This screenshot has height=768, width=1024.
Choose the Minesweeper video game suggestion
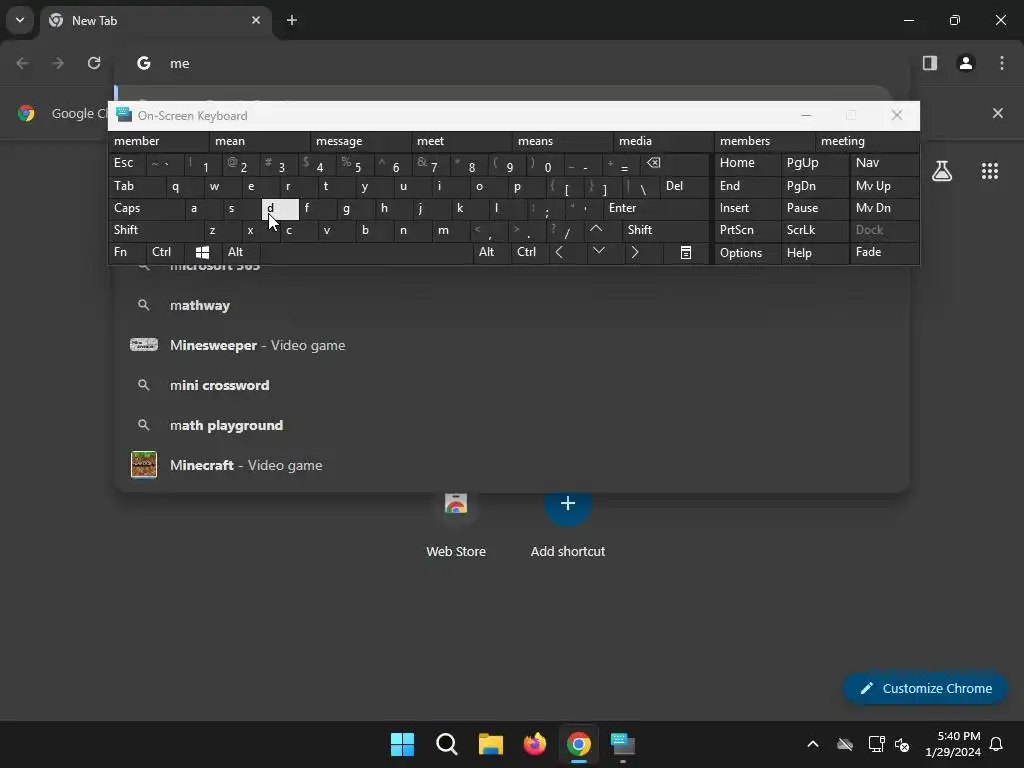point(512,345)
